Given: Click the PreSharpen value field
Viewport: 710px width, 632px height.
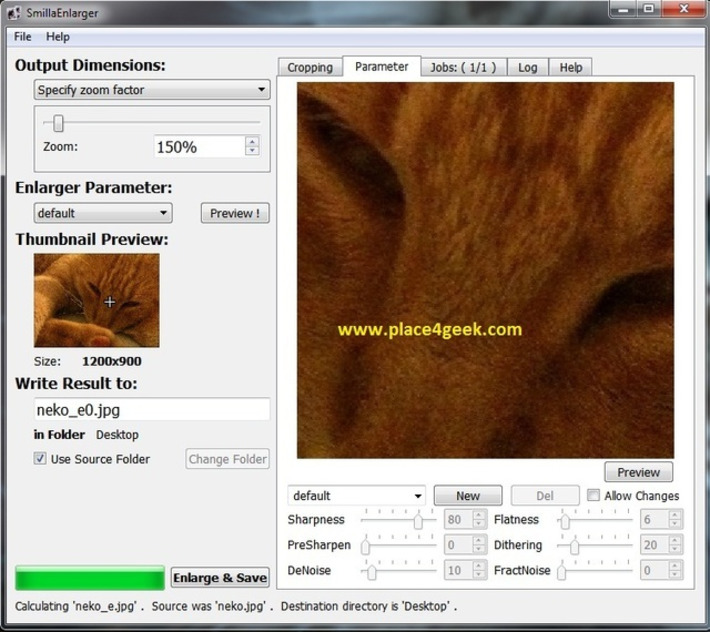Looking at the screenshot, I should [x=458, y=545].
